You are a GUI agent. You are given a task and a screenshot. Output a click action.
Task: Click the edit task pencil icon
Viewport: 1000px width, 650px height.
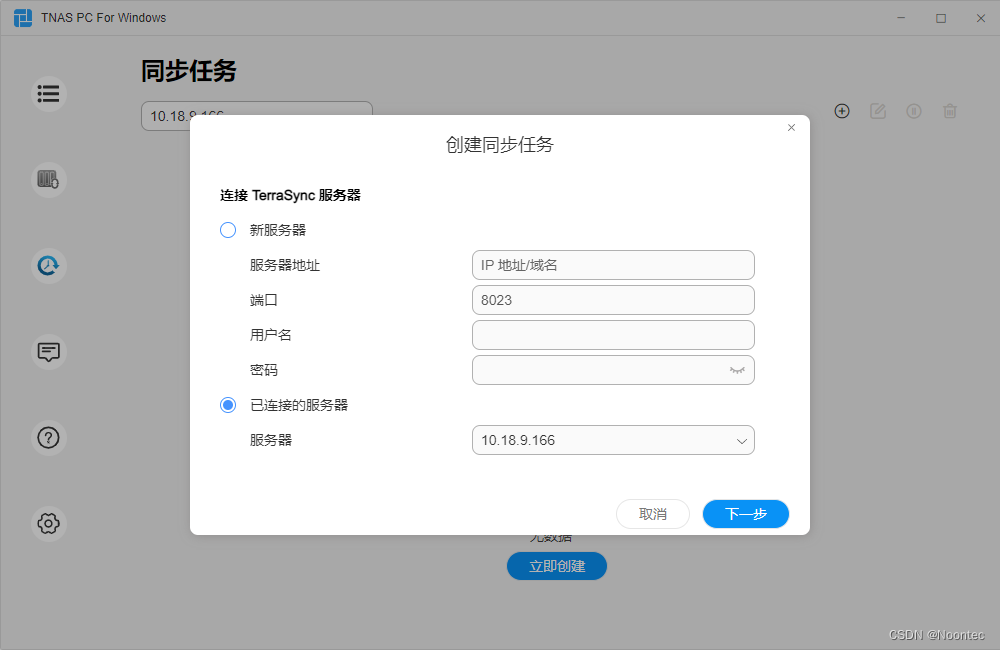(x=878, y=111)
